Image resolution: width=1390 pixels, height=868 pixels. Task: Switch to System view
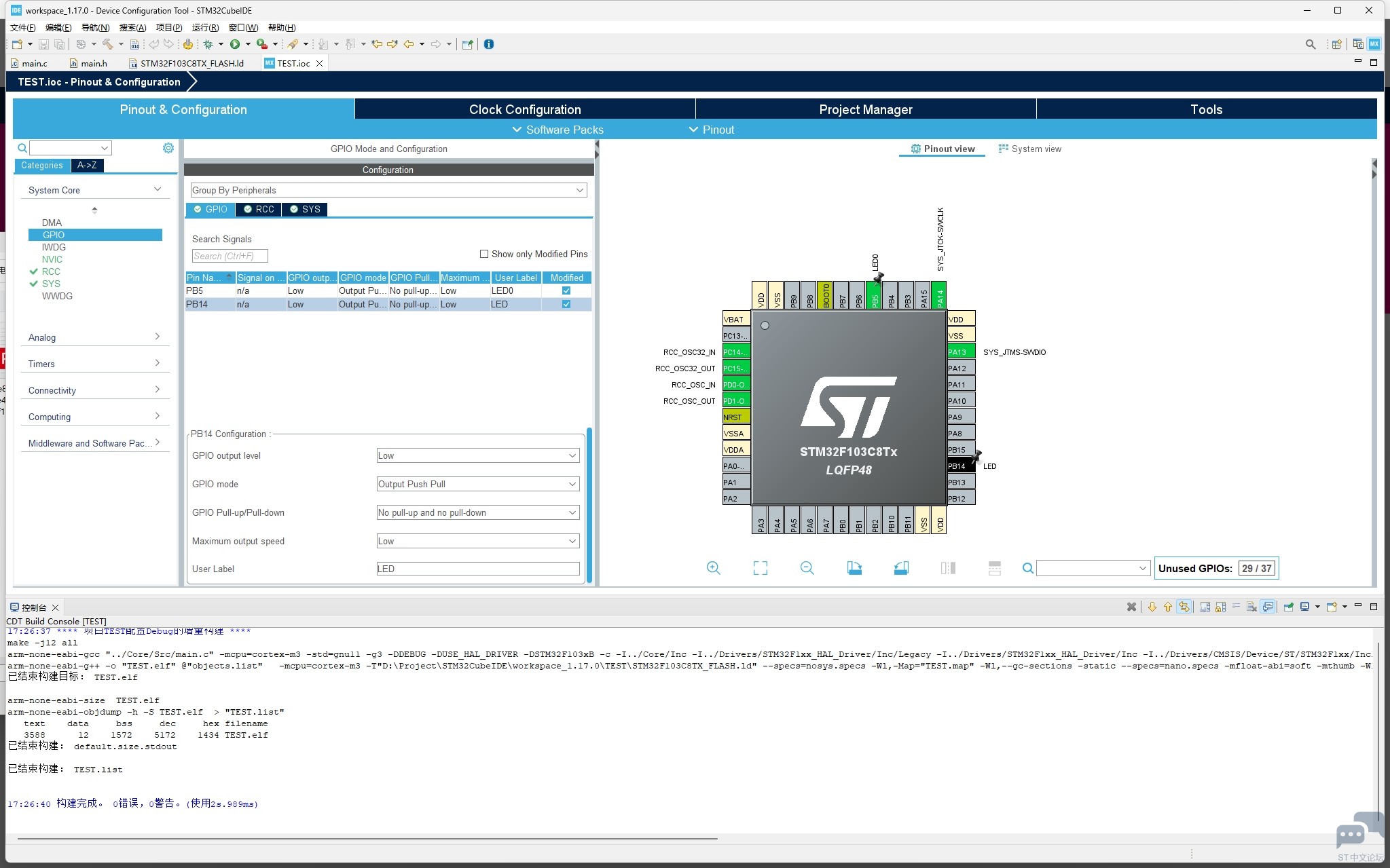[1029, 149]
